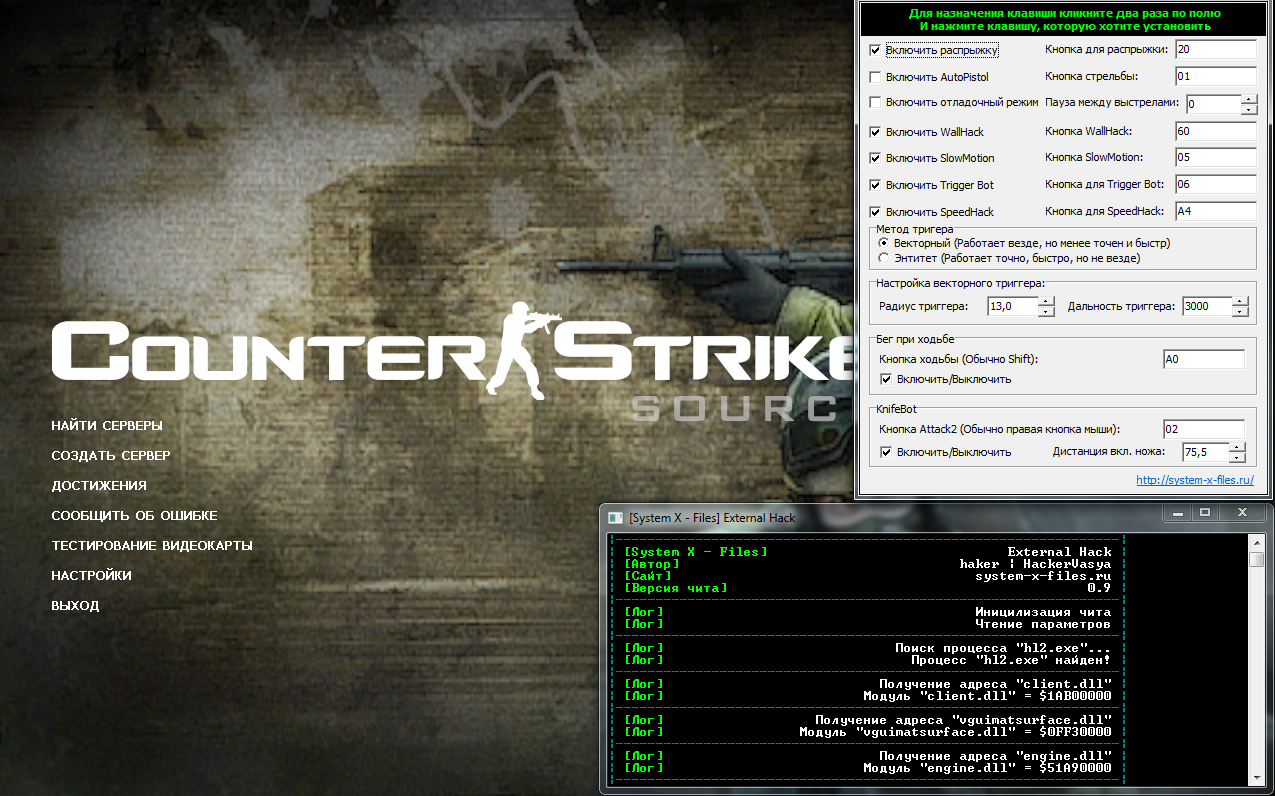
Task: Decrease 'Дальность триггера' with down arrow
Action: (1241, 312)
